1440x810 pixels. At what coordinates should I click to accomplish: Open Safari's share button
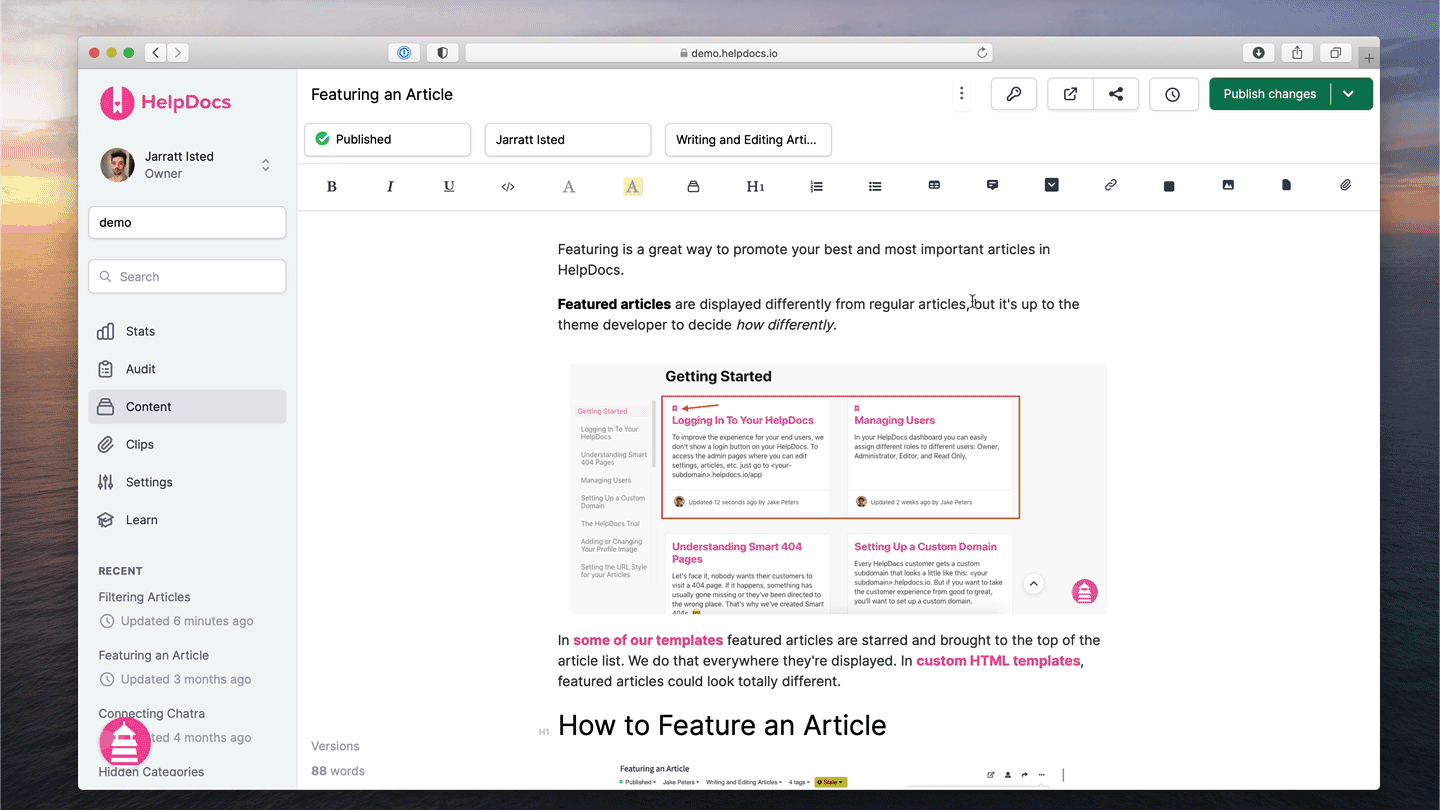pyautogui.click(x=1297, y=53)
